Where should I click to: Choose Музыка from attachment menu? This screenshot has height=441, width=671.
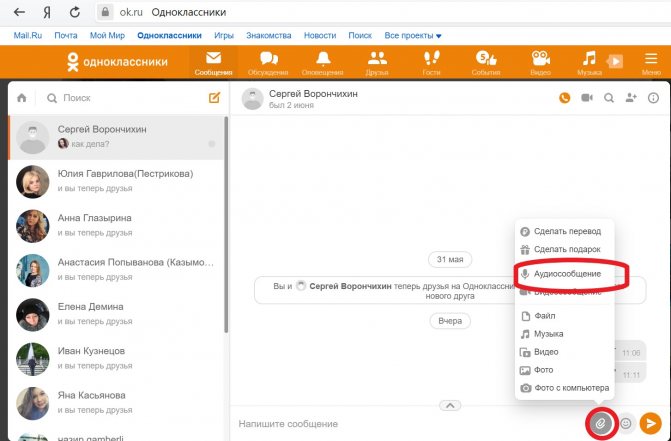pyautogui.click(x=564, y=334)
